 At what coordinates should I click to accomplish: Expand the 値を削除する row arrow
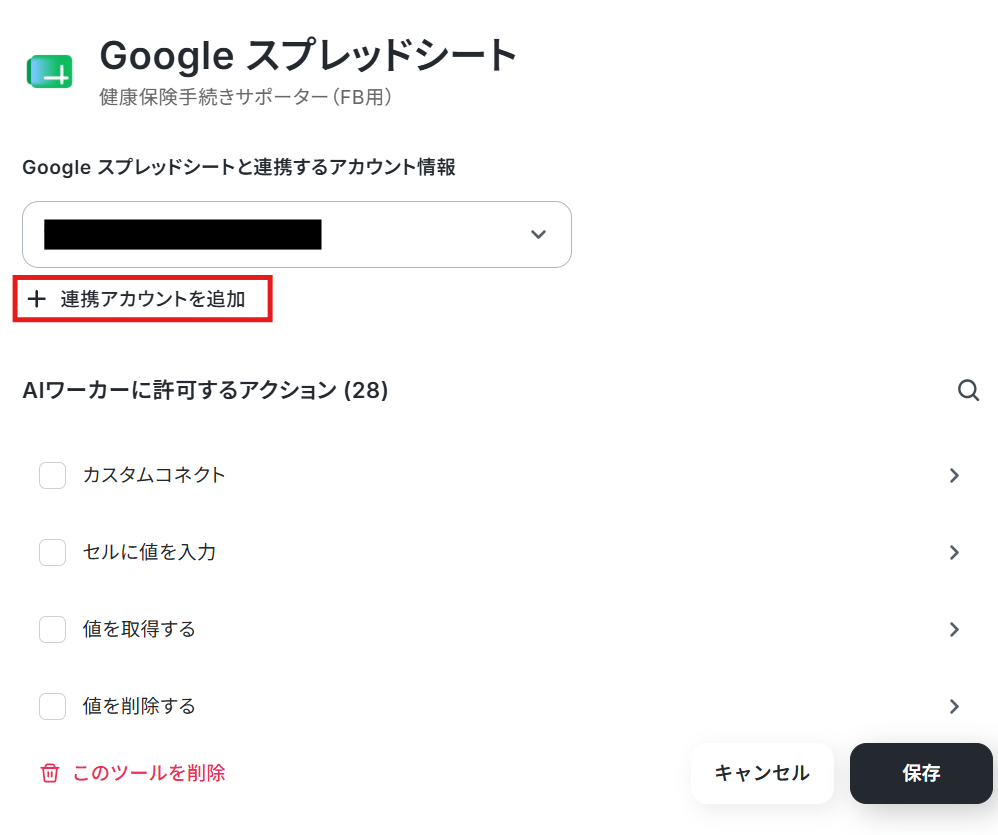pos(954,706)
